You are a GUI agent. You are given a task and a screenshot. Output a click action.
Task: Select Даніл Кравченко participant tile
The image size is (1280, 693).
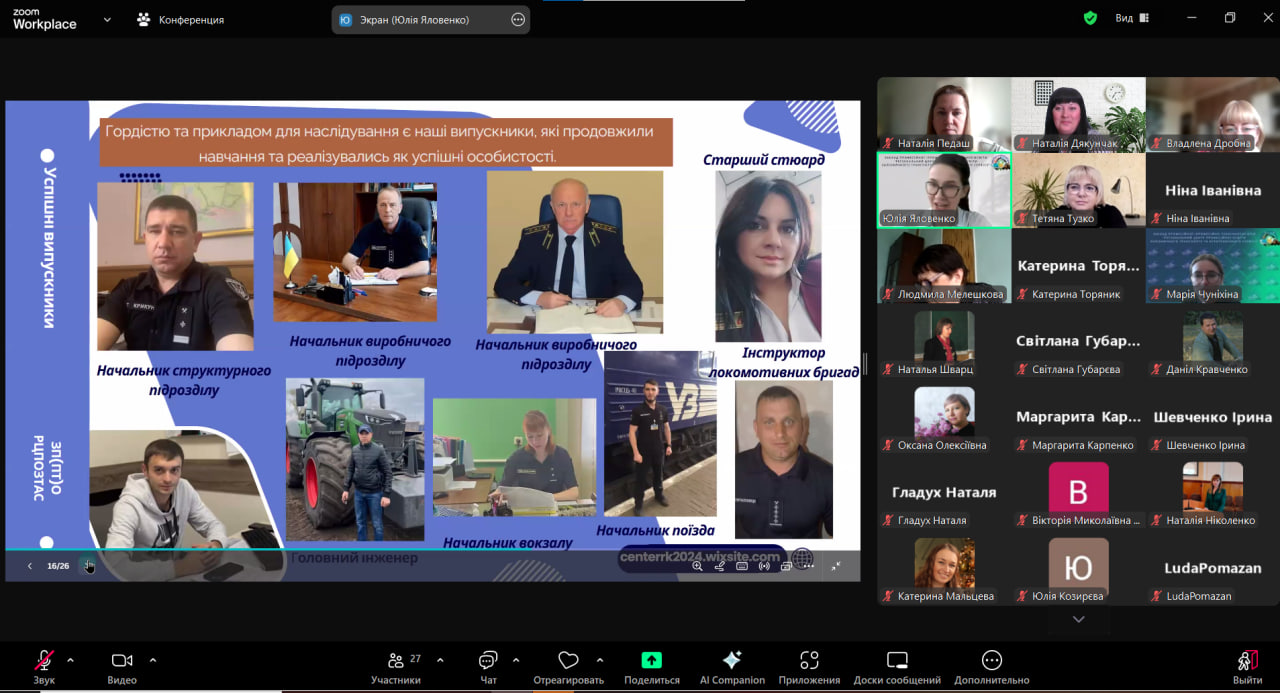[1213, 341]
